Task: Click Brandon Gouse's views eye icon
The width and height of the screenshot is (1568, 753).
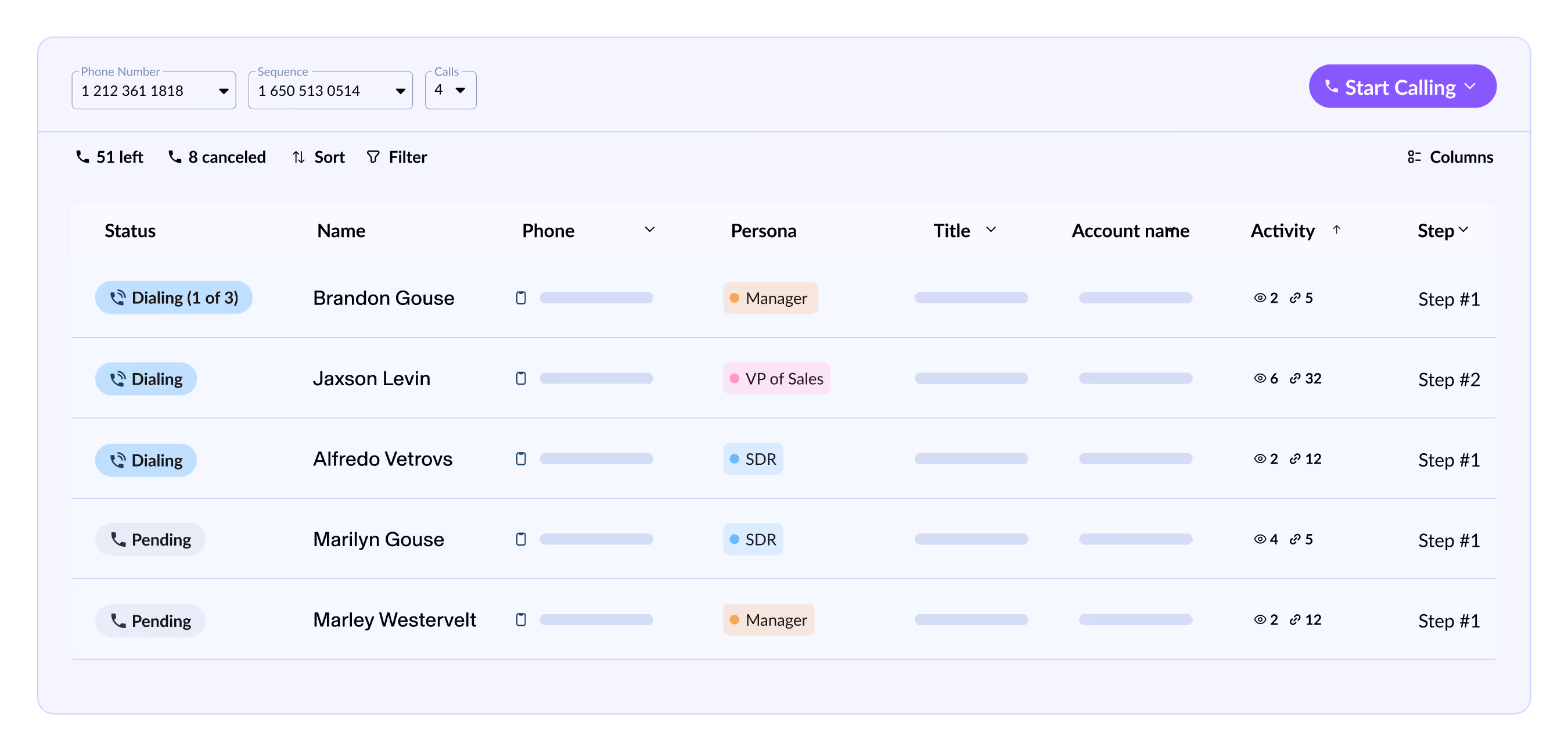Action: tap(1260, 298)
